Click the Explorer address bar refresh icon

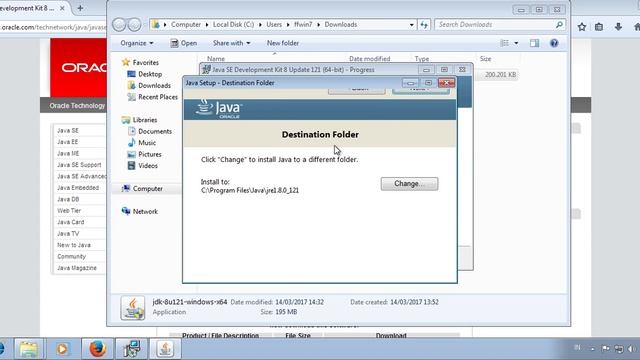pos(424,24)
